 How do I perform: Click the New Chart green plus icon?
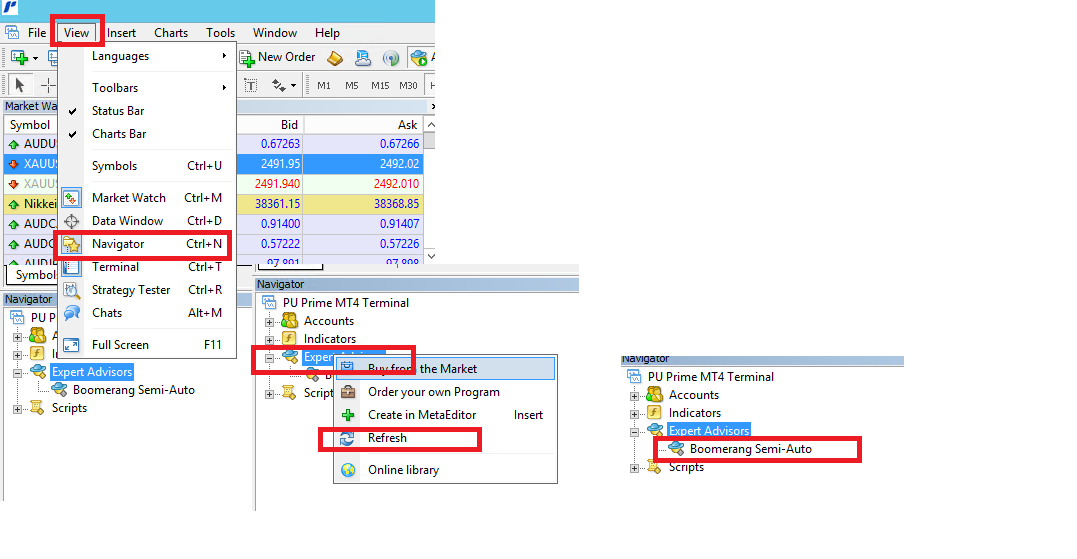[19, 58]
